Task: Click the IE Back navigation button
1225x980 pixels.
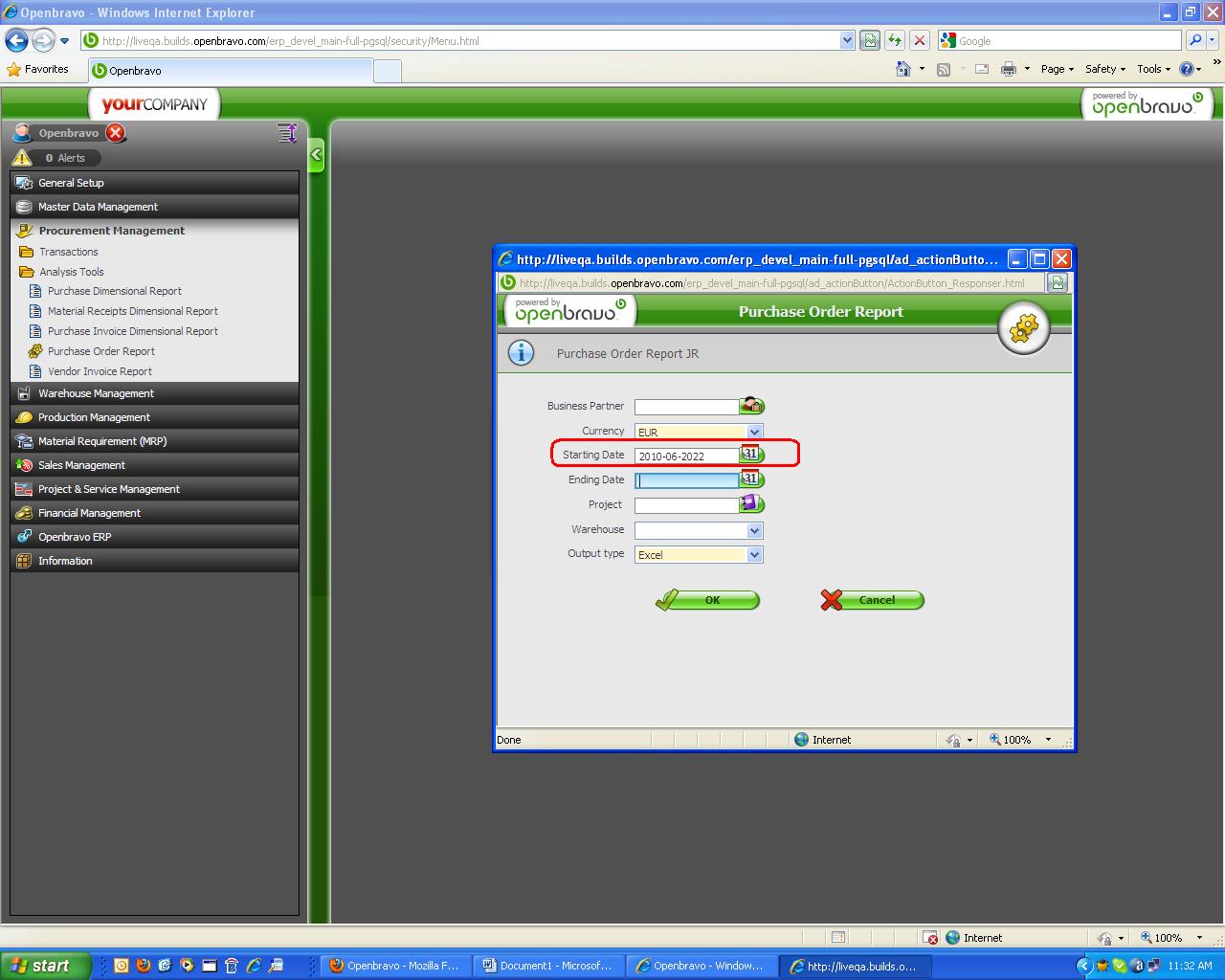Action: coord(16,40)
